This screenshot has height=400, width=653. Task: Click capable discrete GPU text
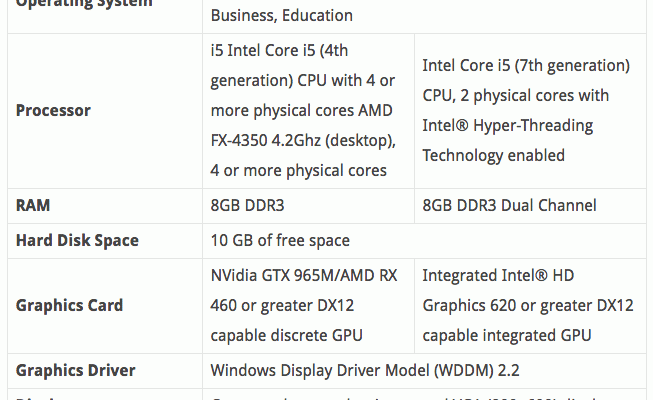287,335
